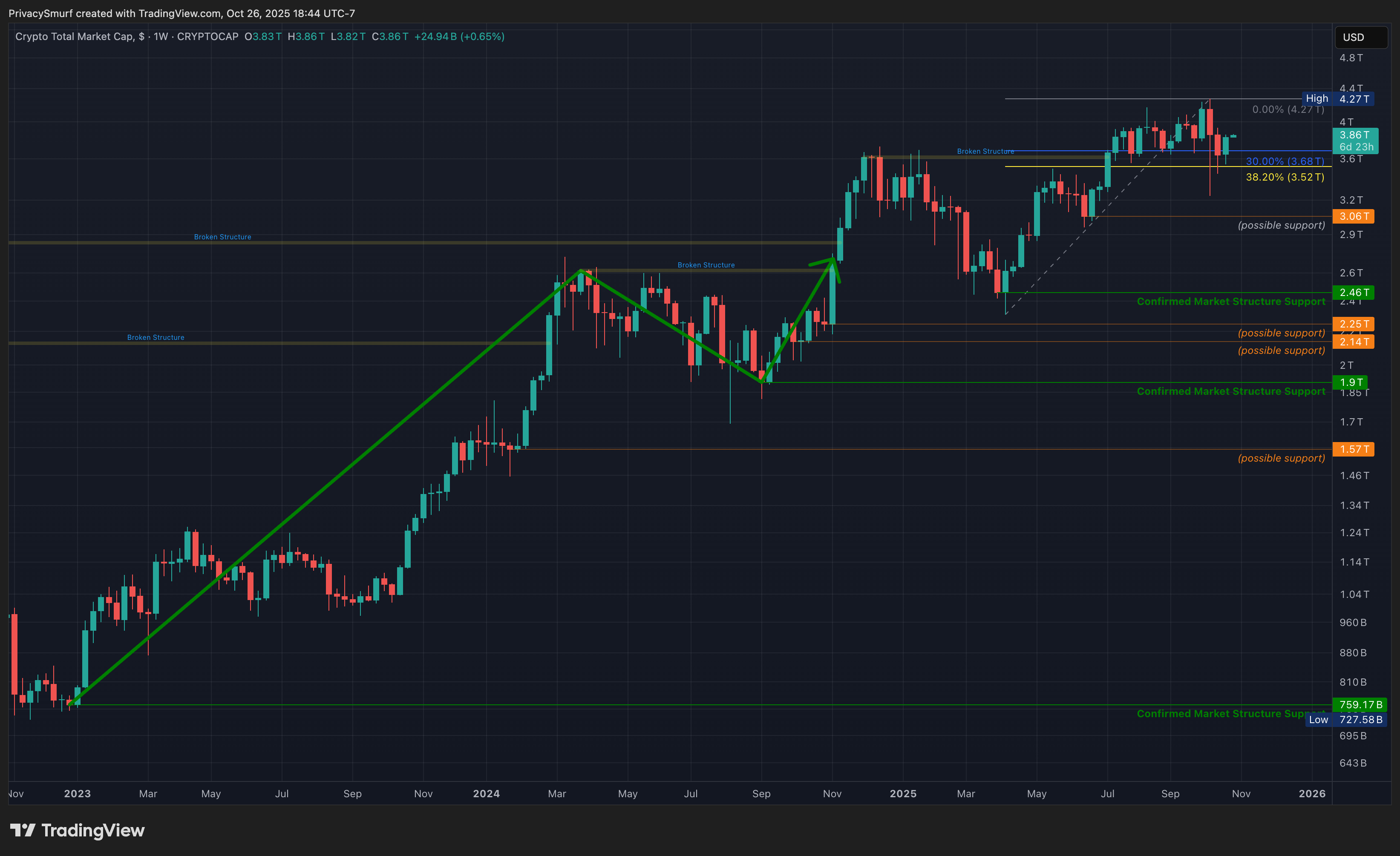Open the USD currency selector
This screenshot has height=856, width=1400.
click(1360, 37)
